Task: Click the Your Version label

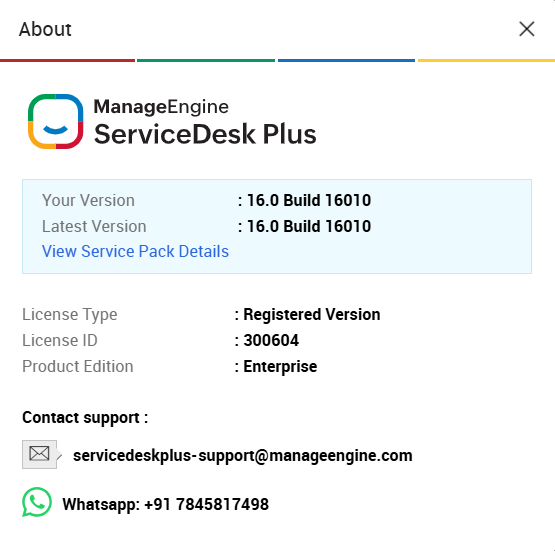Action: pos(88,200)
